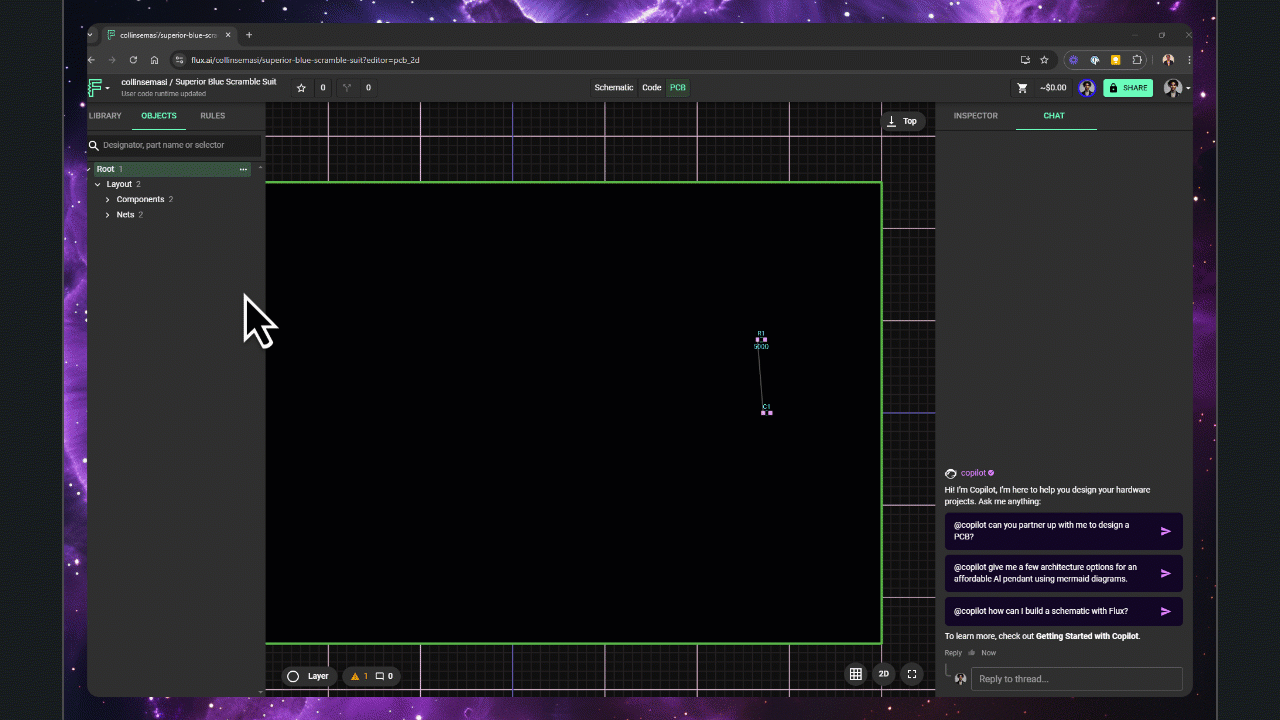This screenshot has width=1280, height=720.
Task: Click the object search input field
Action: coord(175,145)
